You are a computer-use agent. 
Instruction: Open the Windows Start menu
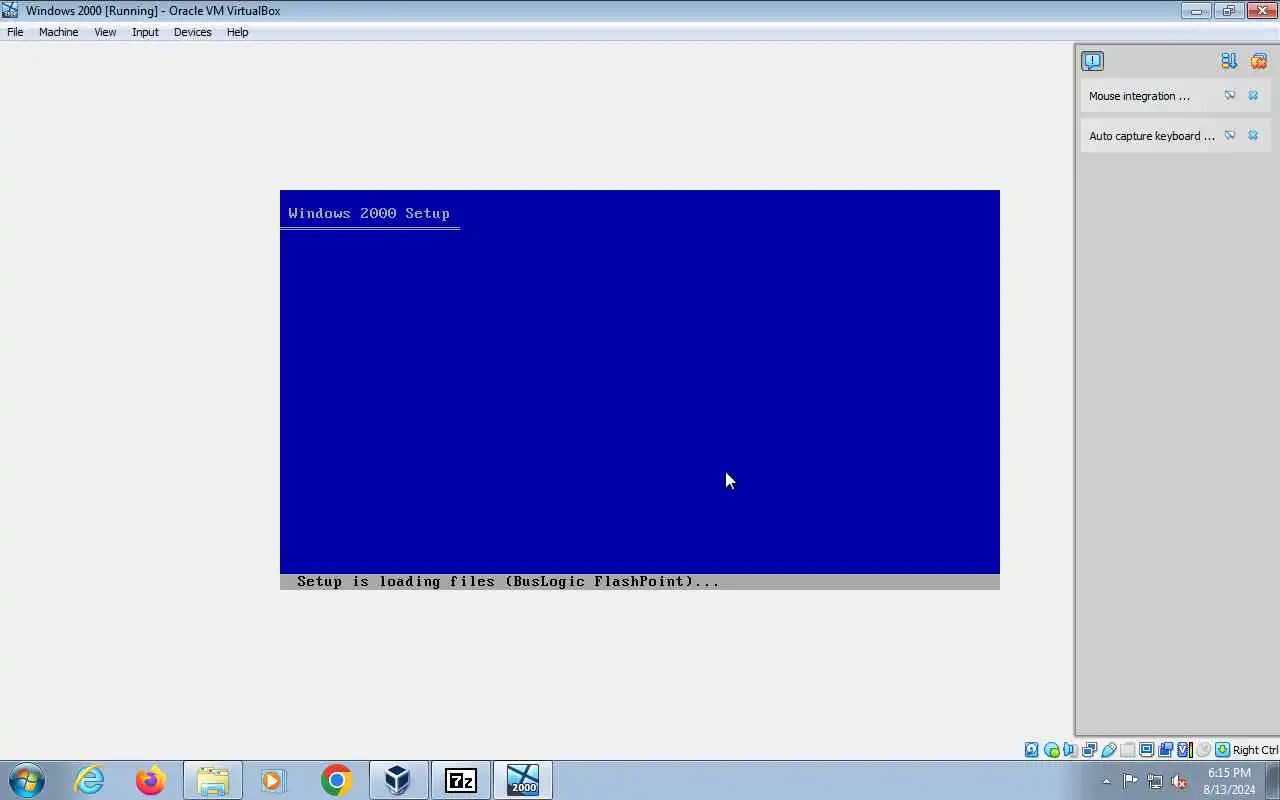(x=26, y=780)
